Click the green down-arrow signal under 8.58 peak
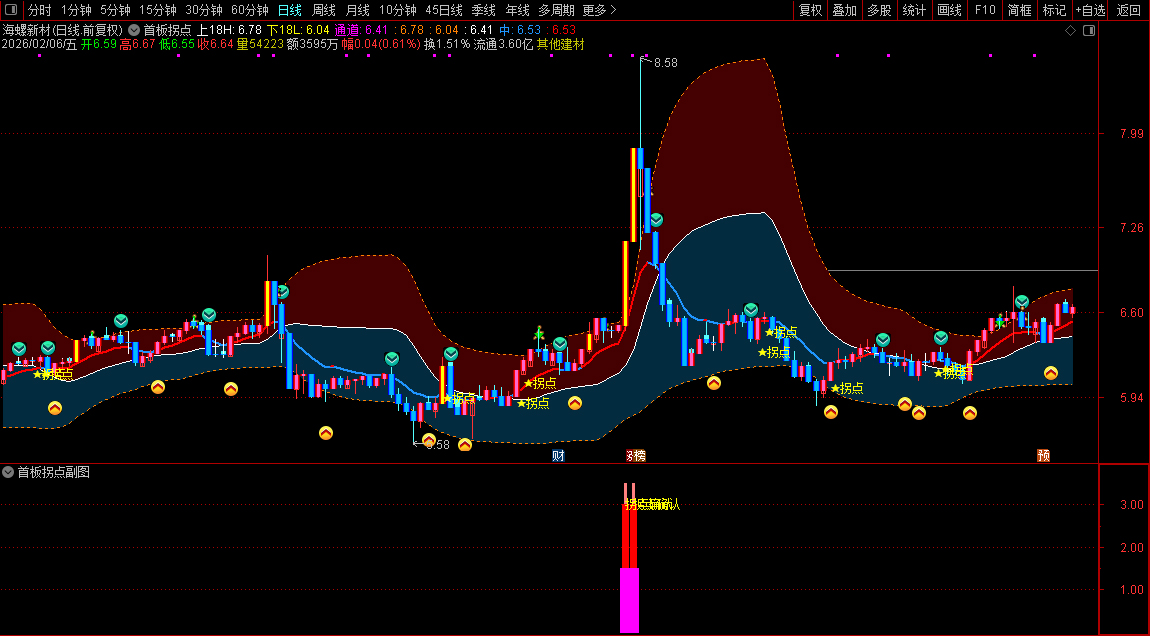This screenshot has height=636, width=1150. point(656,219)
